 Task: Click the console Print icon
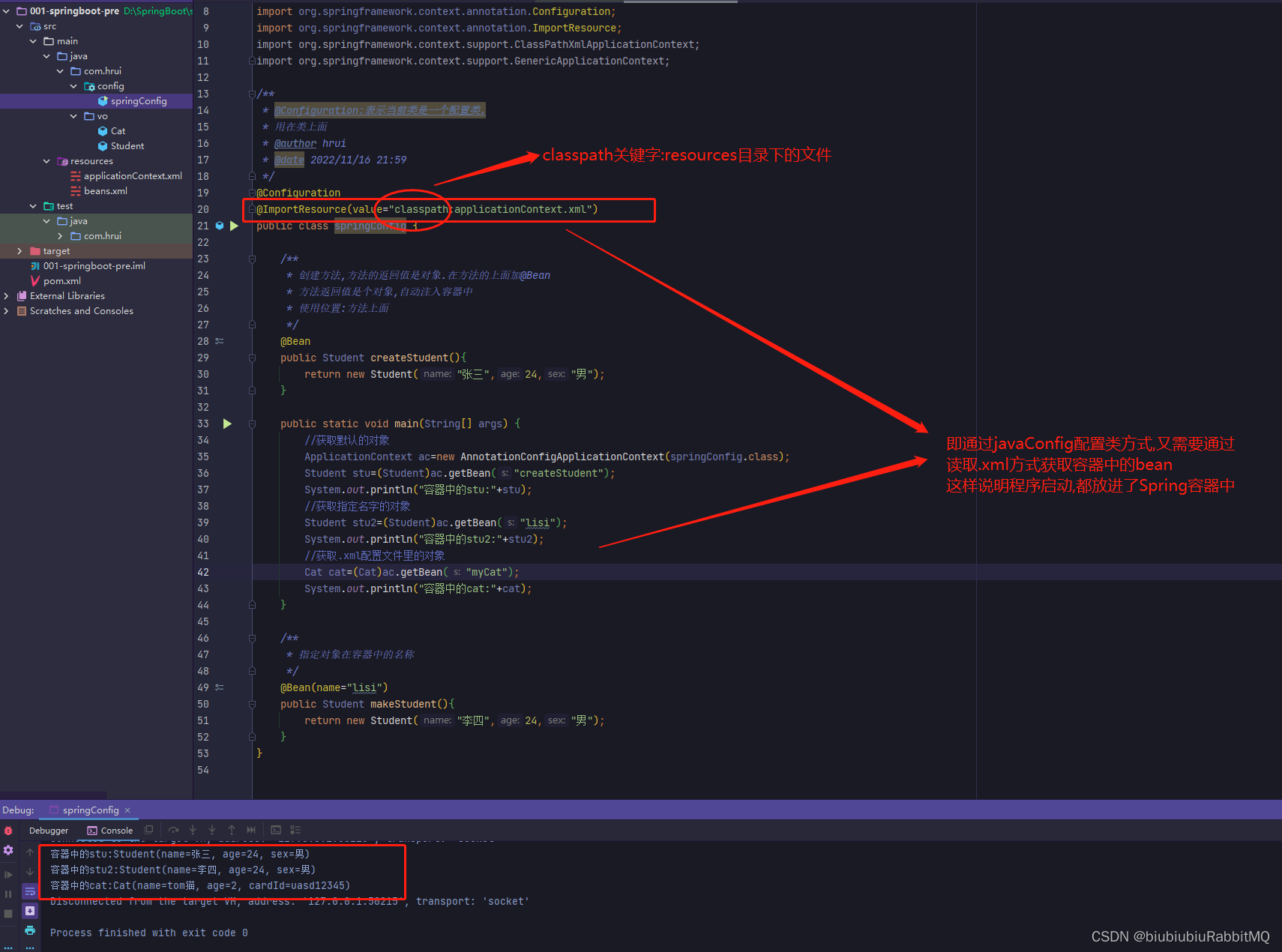click(x=30, y=930)
